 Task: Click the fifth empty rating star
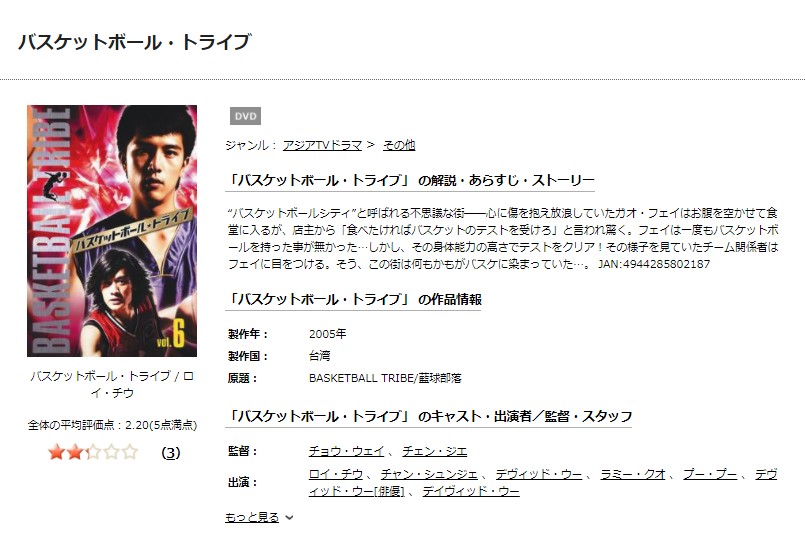coord(130,452)
